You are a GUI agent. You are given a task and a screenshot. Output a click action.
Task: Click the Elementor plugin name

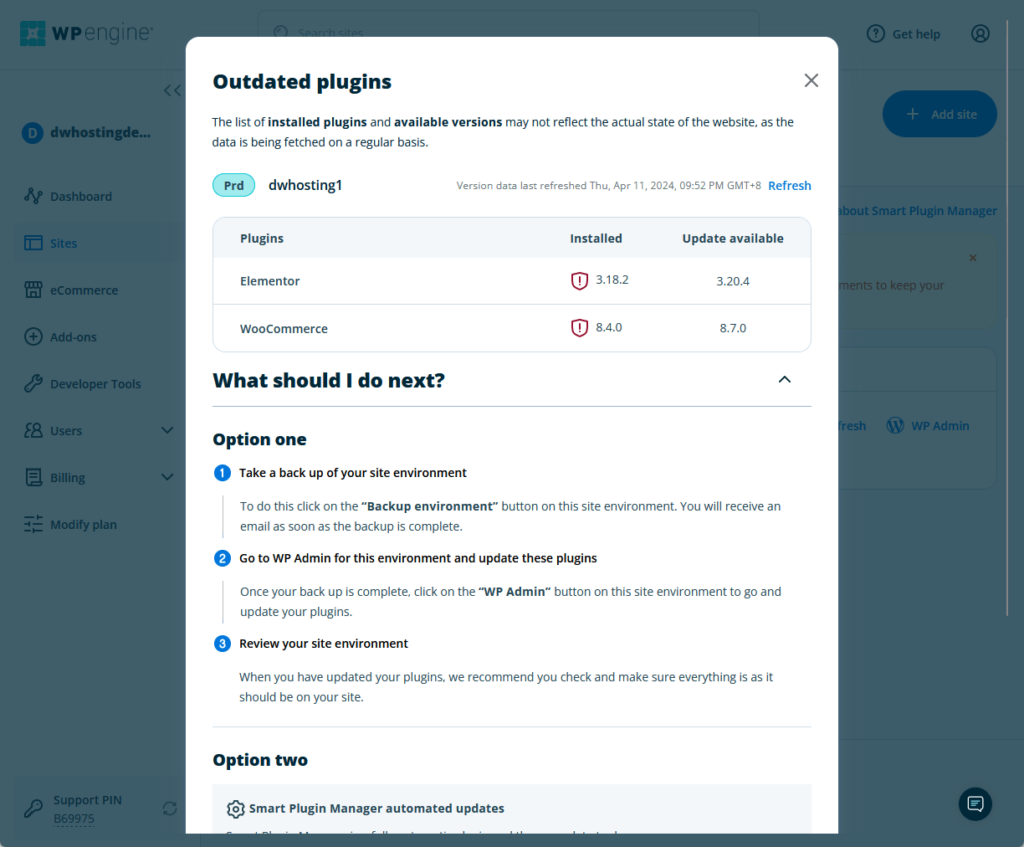click(270, 281)
